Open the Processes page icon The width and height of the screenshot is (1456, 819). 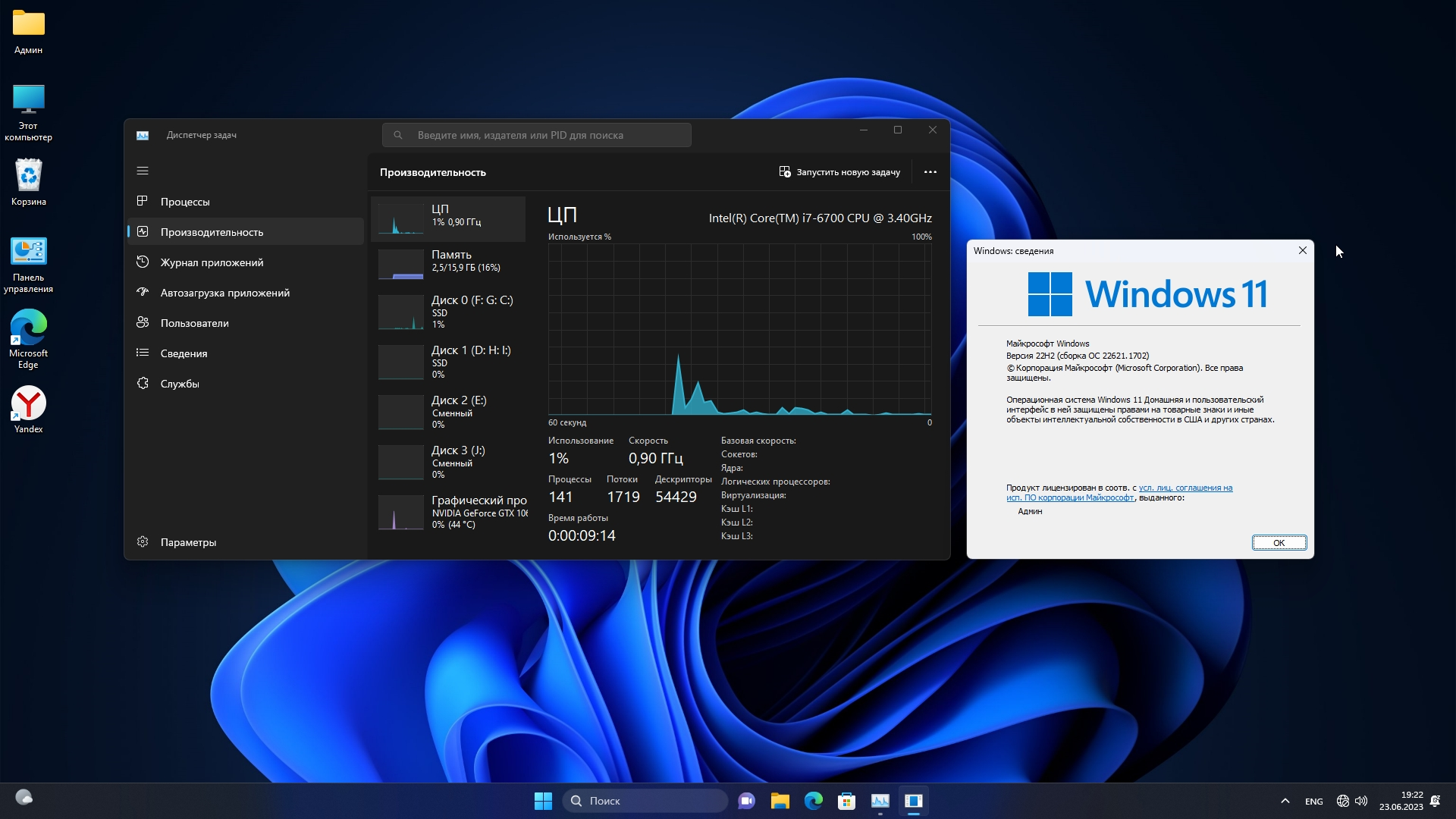click(143, 201)
